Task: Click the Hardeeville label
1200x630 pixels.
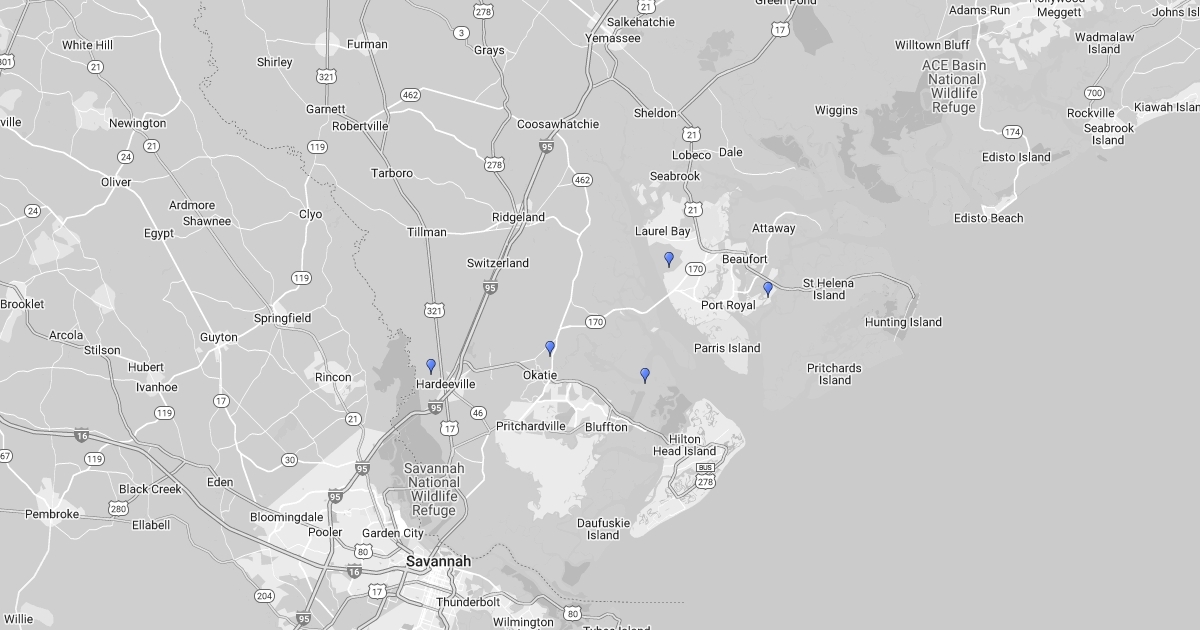Action: pyautogui.click(x=446, y=384)
